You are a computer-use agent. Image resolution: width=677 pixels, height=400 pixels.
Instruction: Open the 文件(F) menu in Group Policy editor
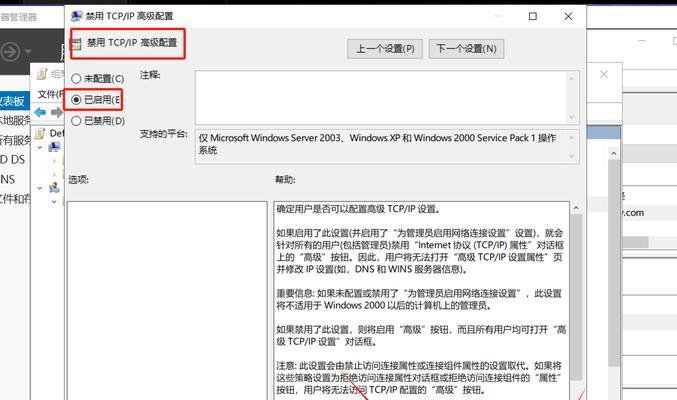pos(50,94)
